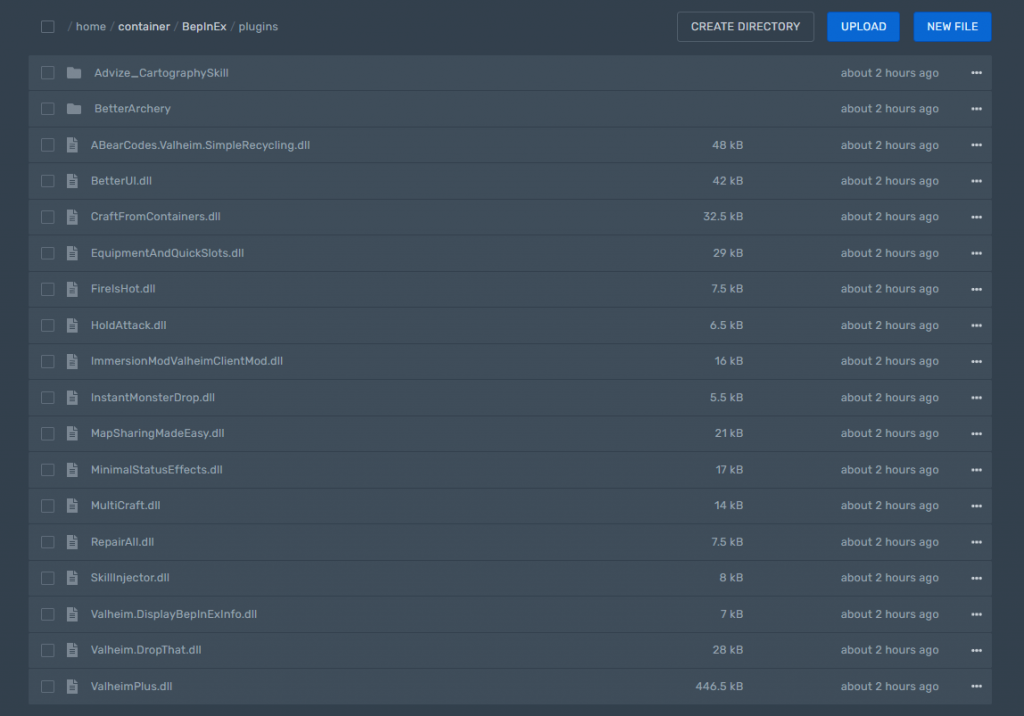The height and width of the screenshot is (716, 1024).
Task: Open the three-dot menu for HoldAttack.dll
Action: pos(976,325)
